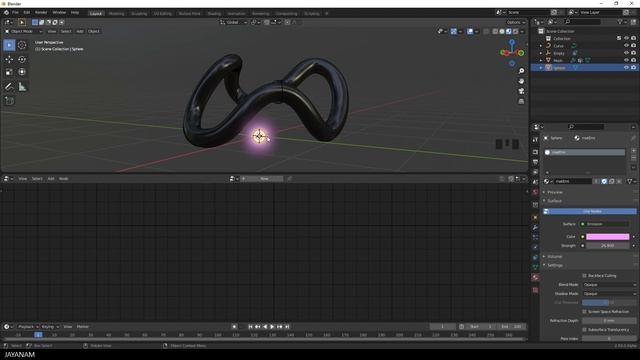
Task: Toggle Collection visibility eye in outliner
Action: tap(626, 38)
